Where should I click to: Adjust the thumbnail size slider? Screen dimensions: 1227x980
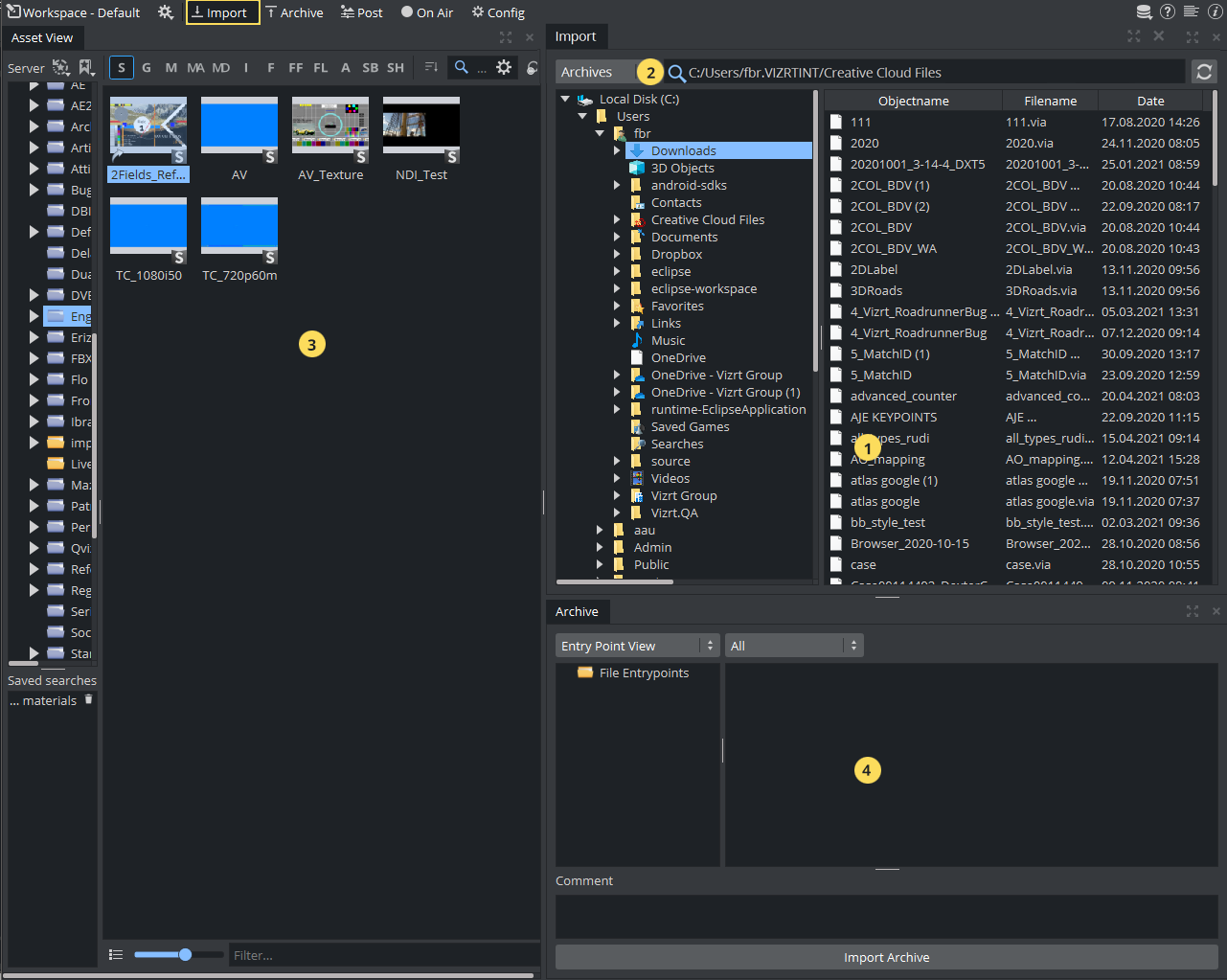(x=185, y=954)
